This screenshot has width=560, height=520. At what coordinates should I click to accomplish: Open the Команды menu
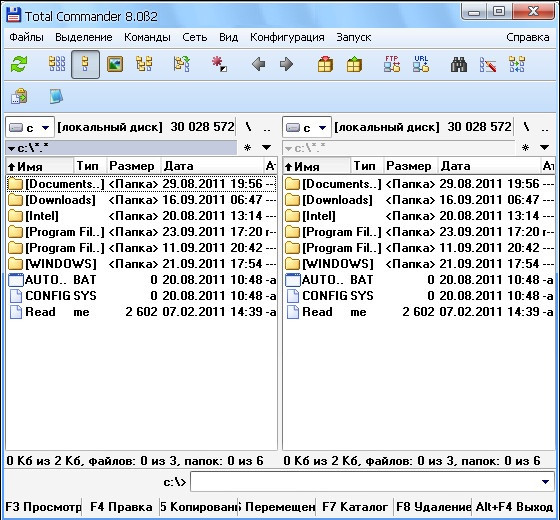point(147,37)
